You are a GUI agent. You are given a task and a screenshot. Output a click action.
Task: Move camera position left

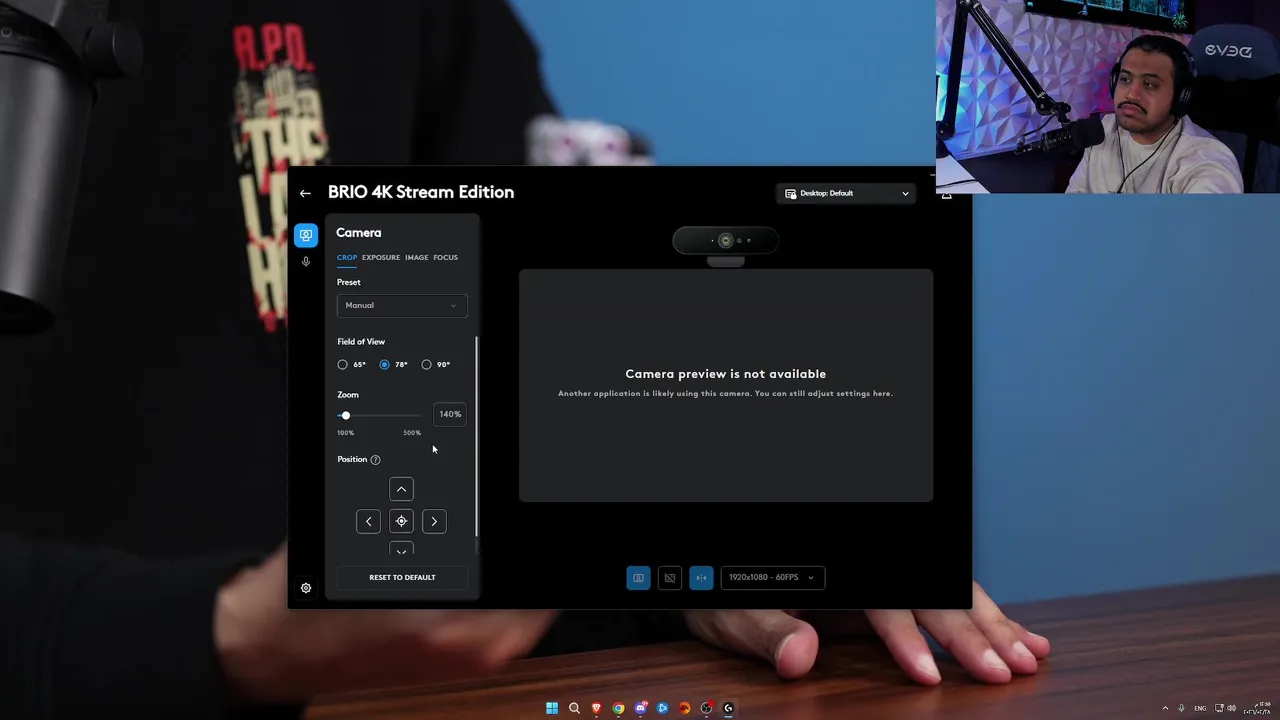(x=368, y=521)
